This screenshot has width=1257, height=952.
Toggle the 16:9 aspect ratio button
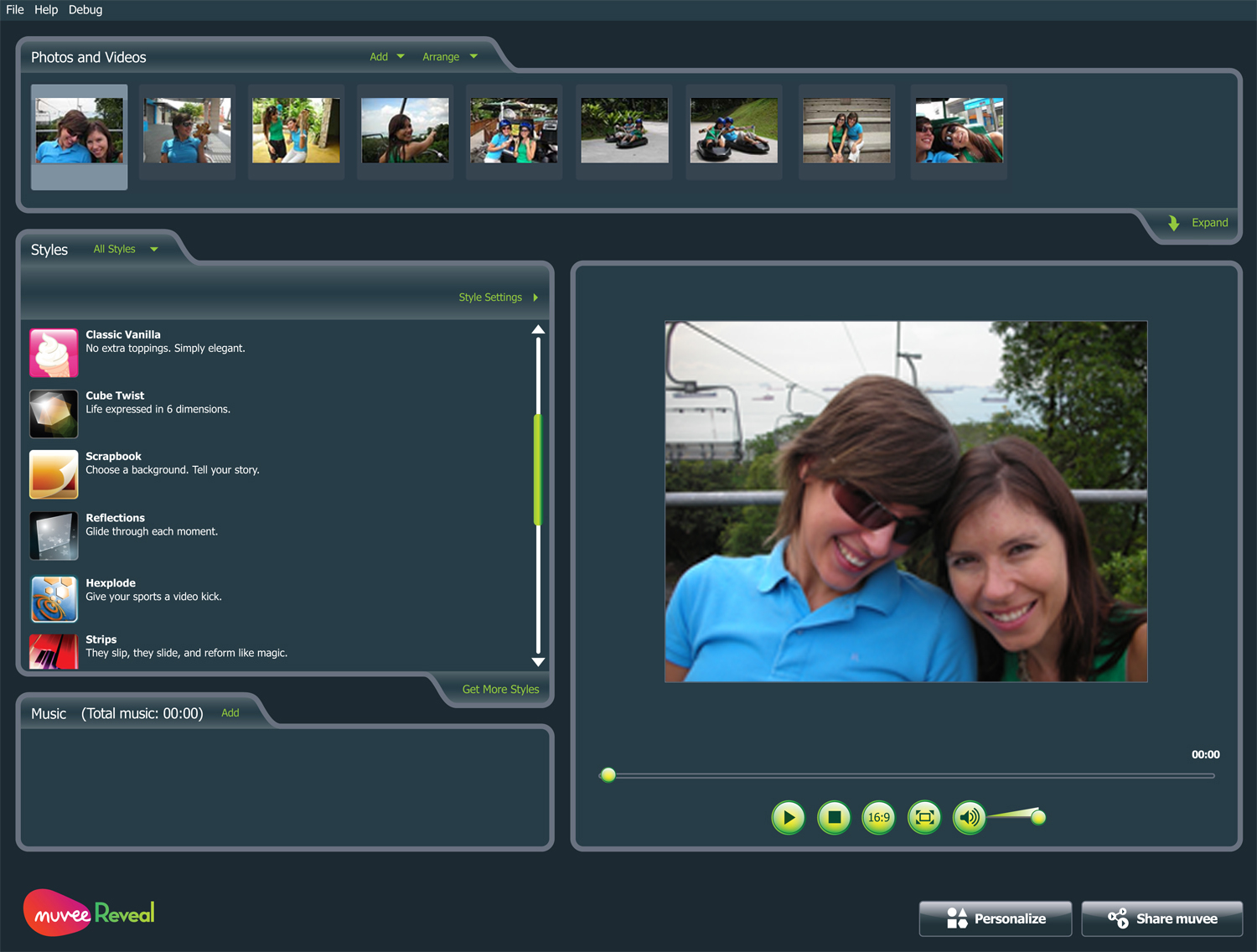click(x=879, y=817)
